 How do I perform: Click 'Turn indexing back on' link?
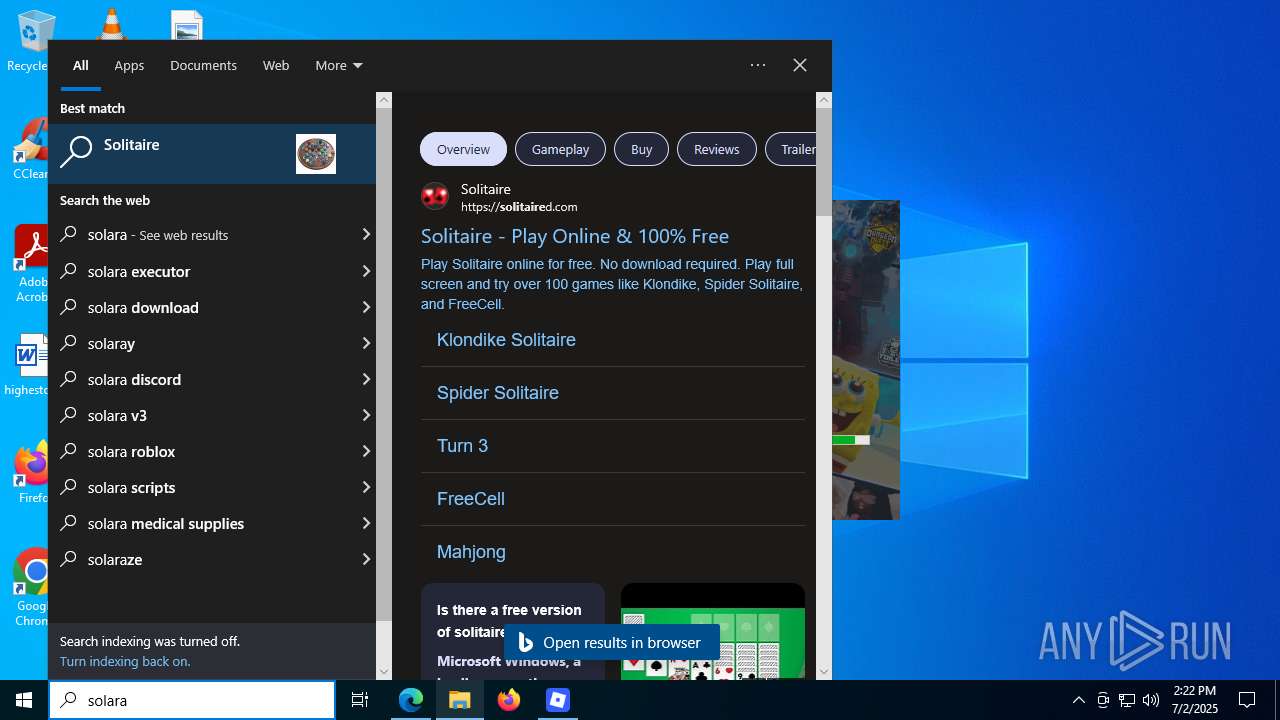click(x=125, y=661)
